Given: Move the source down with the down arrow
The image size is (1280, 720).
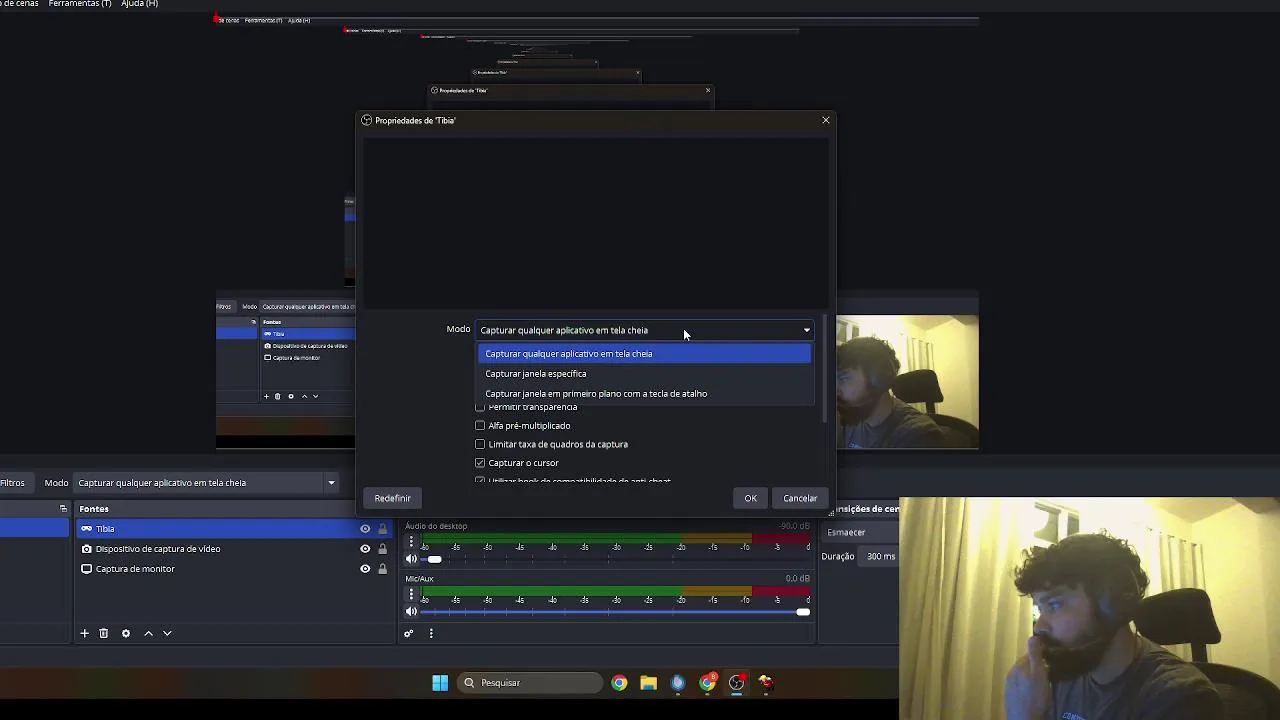Looking at the screenshot, I should click(x=167, y=633).
